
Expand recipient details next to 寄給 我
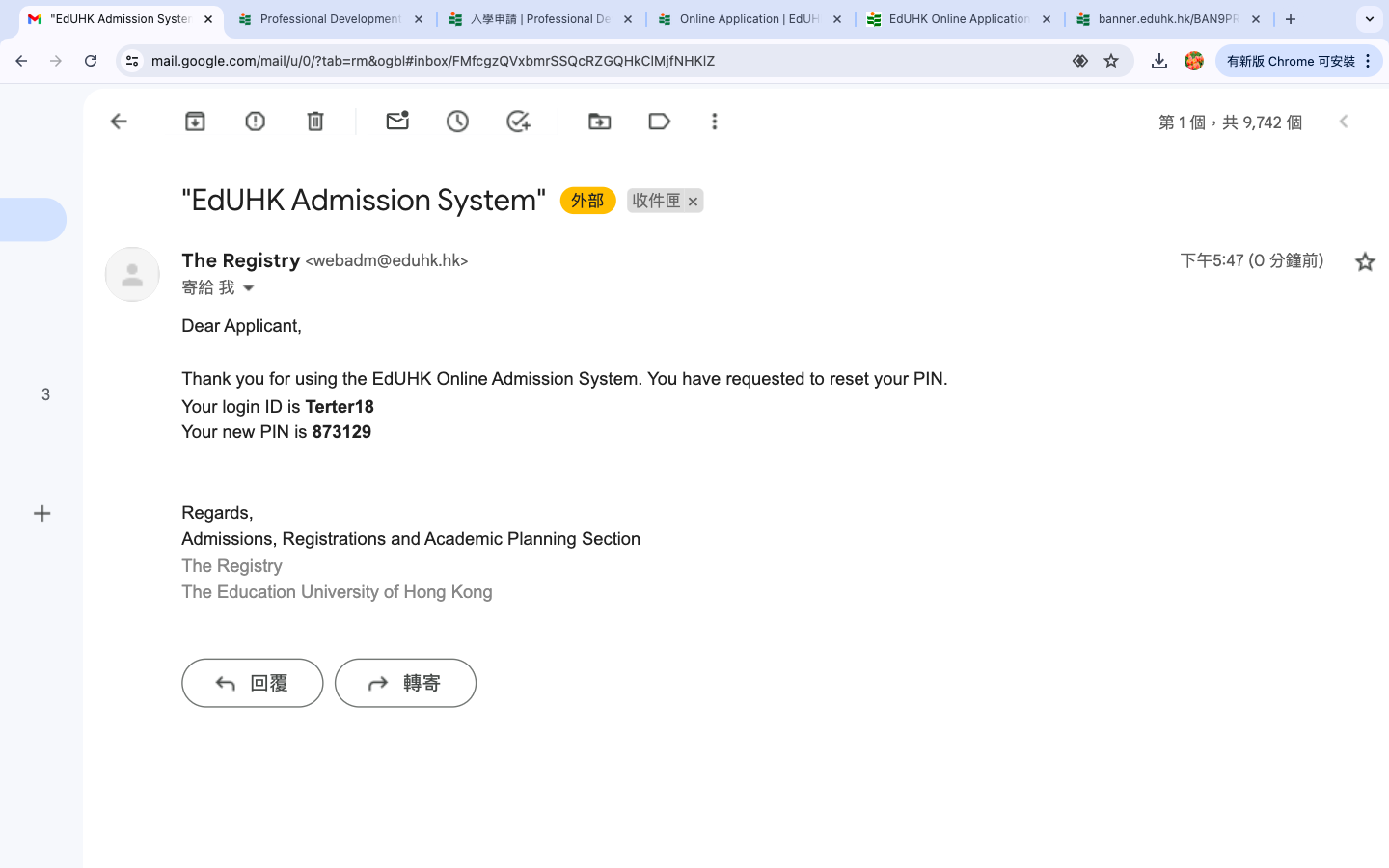pyautogui.click(x=249, y=288)
